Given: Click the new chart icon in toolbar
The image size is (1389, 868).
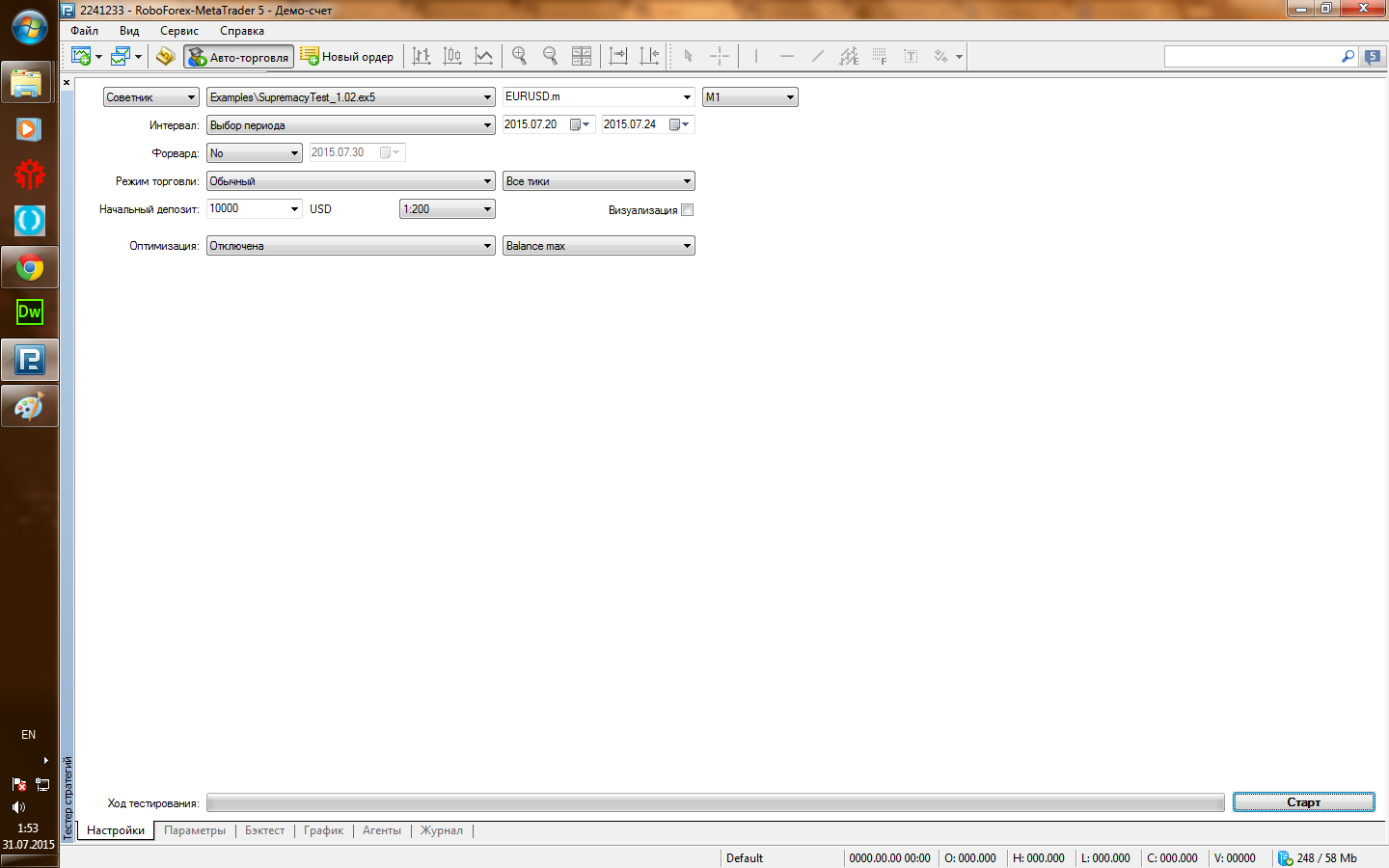Looking at the screenshot, I should click(81, 57).
